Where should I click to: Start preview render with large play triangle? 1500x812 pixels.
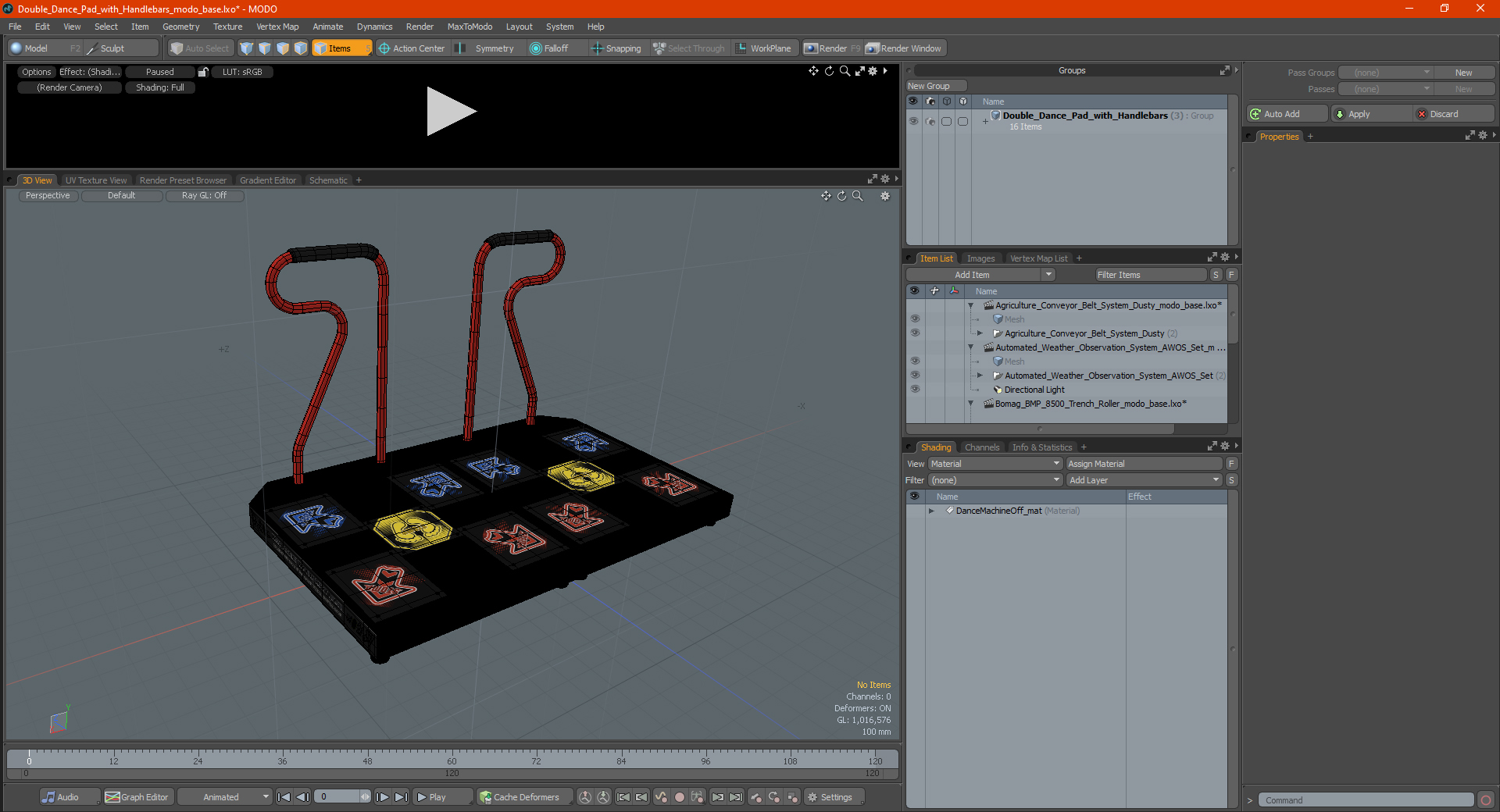451,112
